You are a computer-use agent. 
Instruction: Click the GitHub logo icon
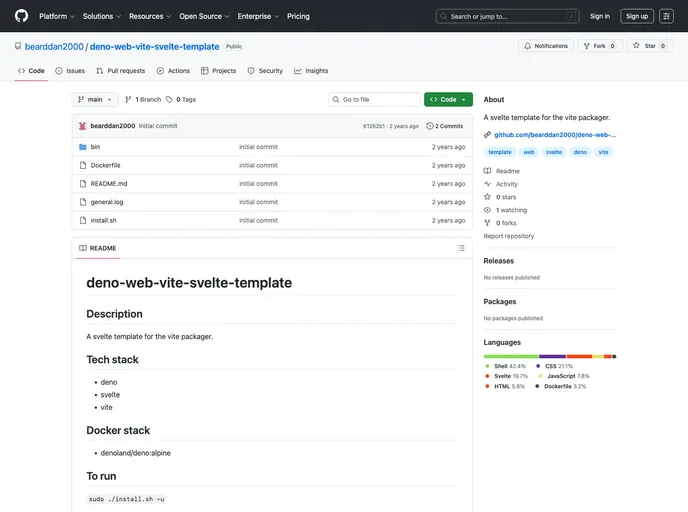(21, 16)
